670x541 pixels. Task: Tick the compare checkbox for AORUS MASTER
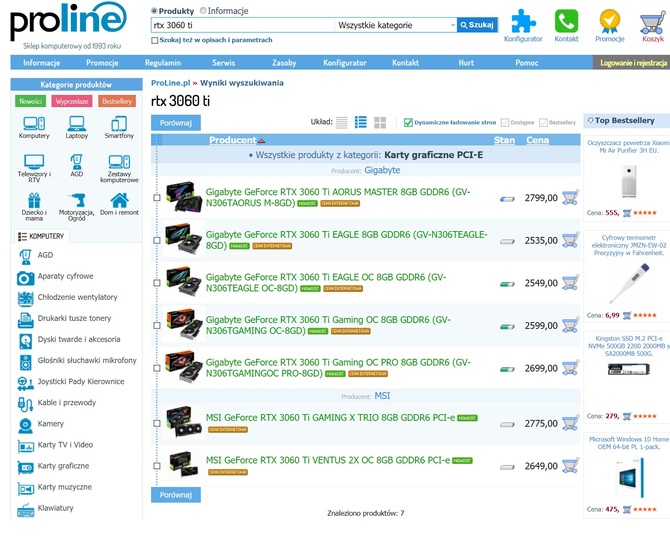157,198
